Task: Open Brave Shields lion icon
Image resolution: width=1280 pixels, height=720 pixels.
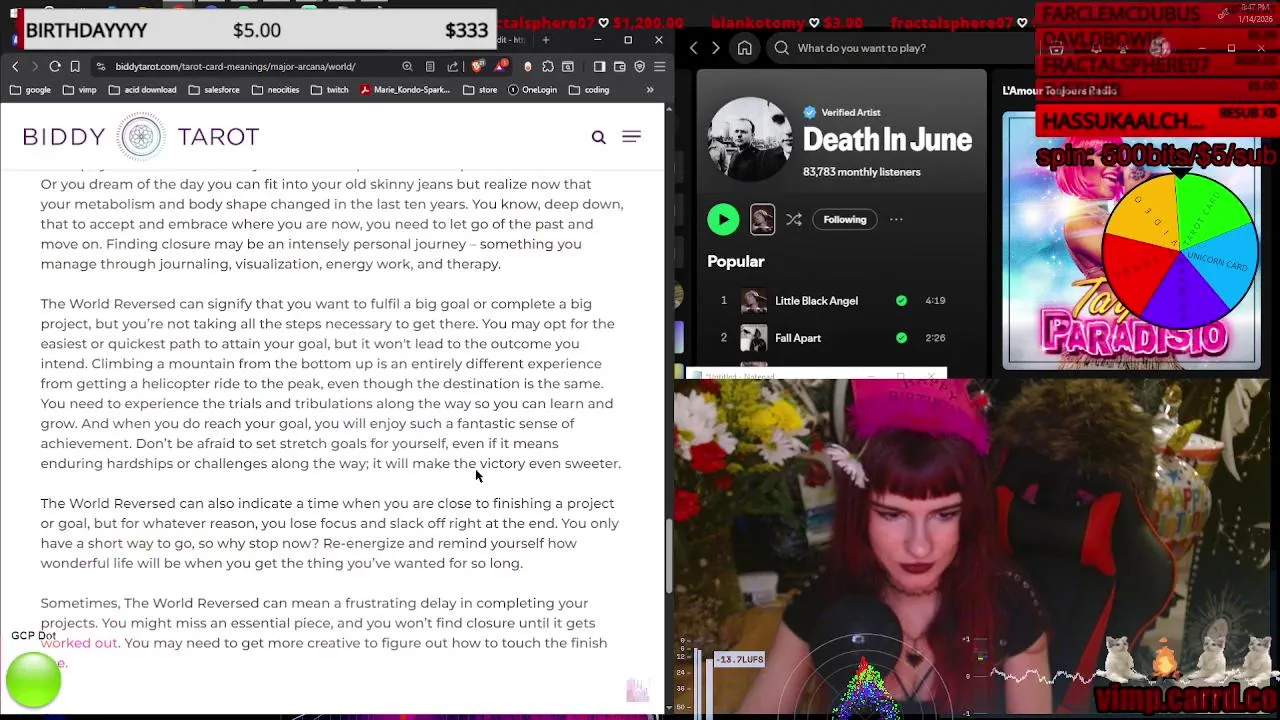Action: pyautogui.click(x=477, y=66)
